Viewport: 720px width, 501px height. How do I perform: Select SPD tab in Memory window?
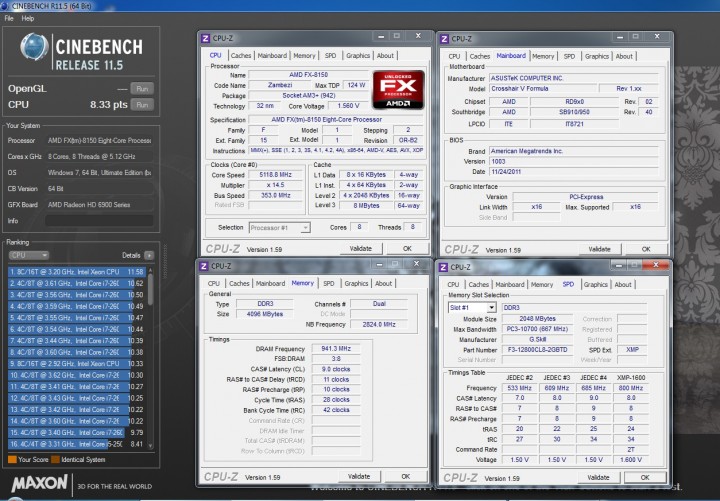click(x=328, y=284)
